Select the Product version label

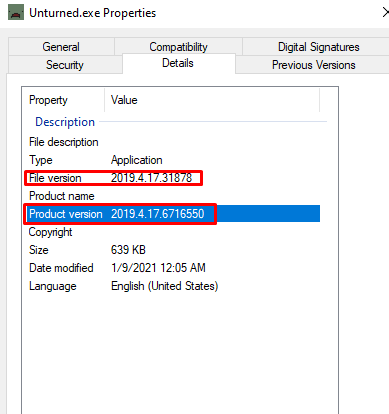(x=66, y=214)
